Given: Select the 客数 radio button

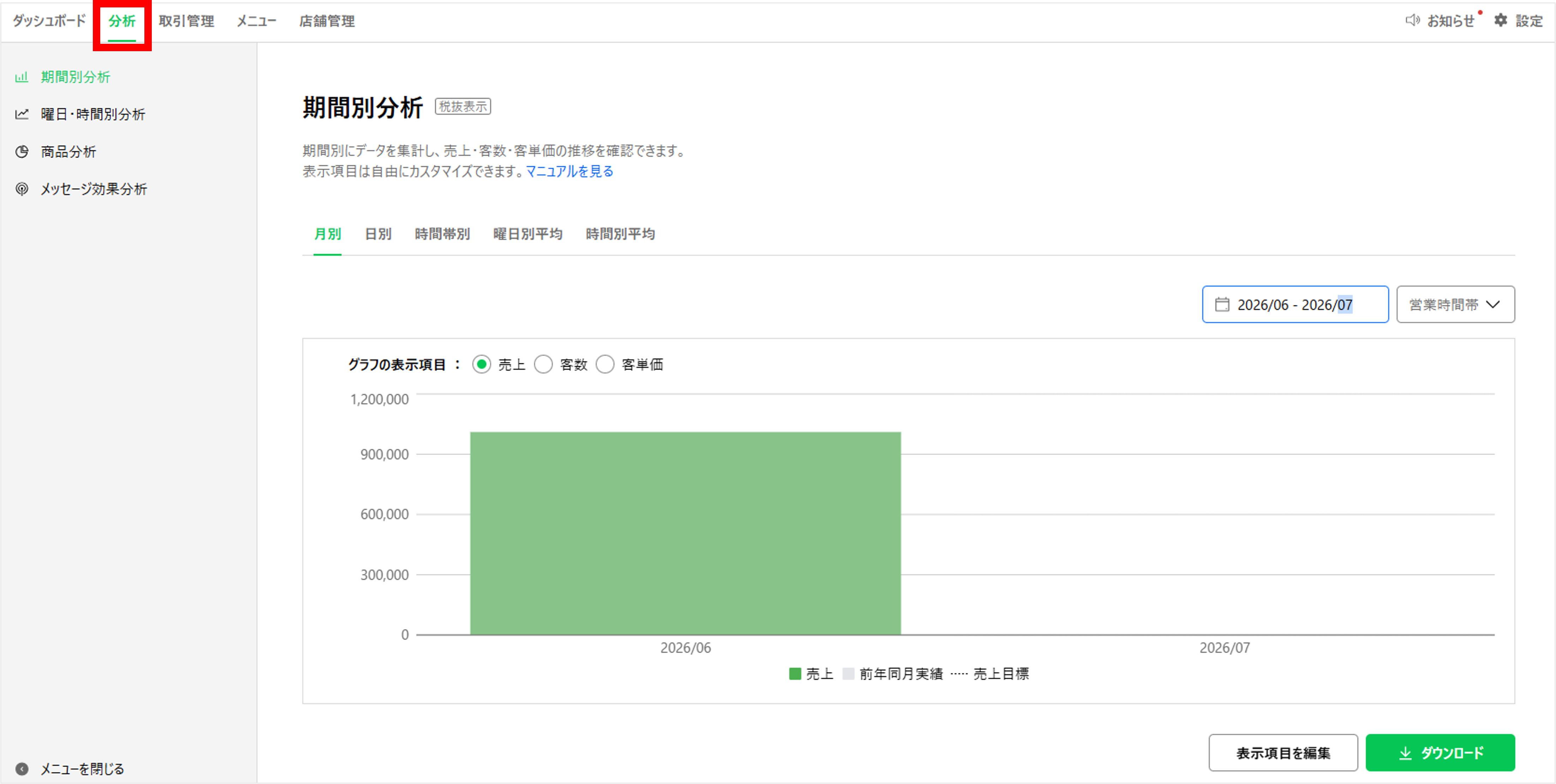Looking at the screenshot, I should coord(543,365).
